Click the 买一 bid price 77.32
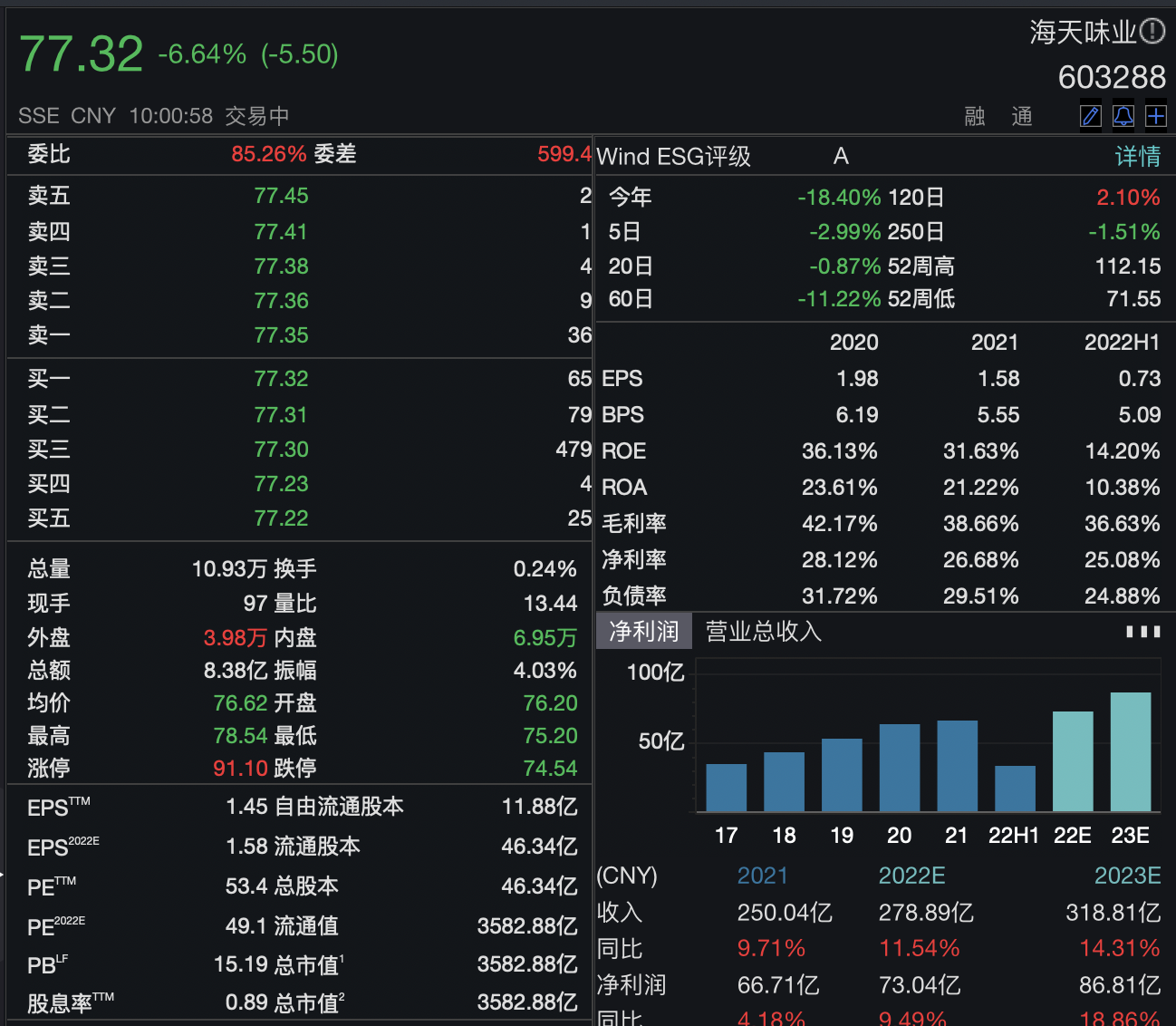This screenshot has height=1026, width=1176. (x=281, y=378)
